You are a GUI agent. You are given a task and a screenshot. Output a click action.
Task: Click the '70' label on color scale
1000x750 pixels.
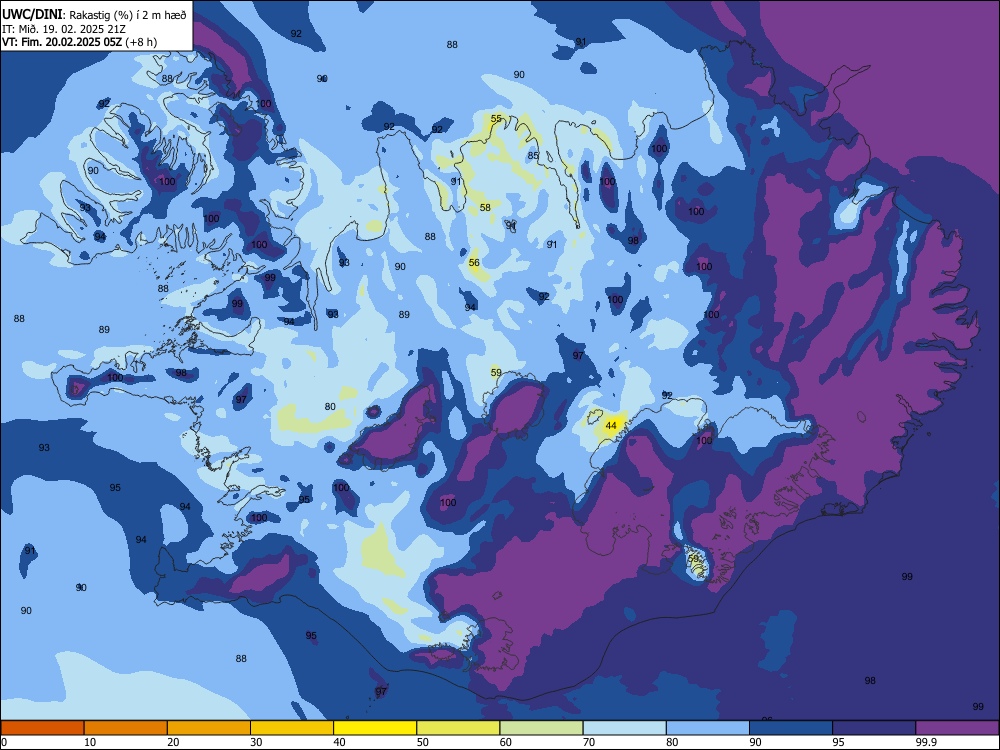tap(589, 742)
